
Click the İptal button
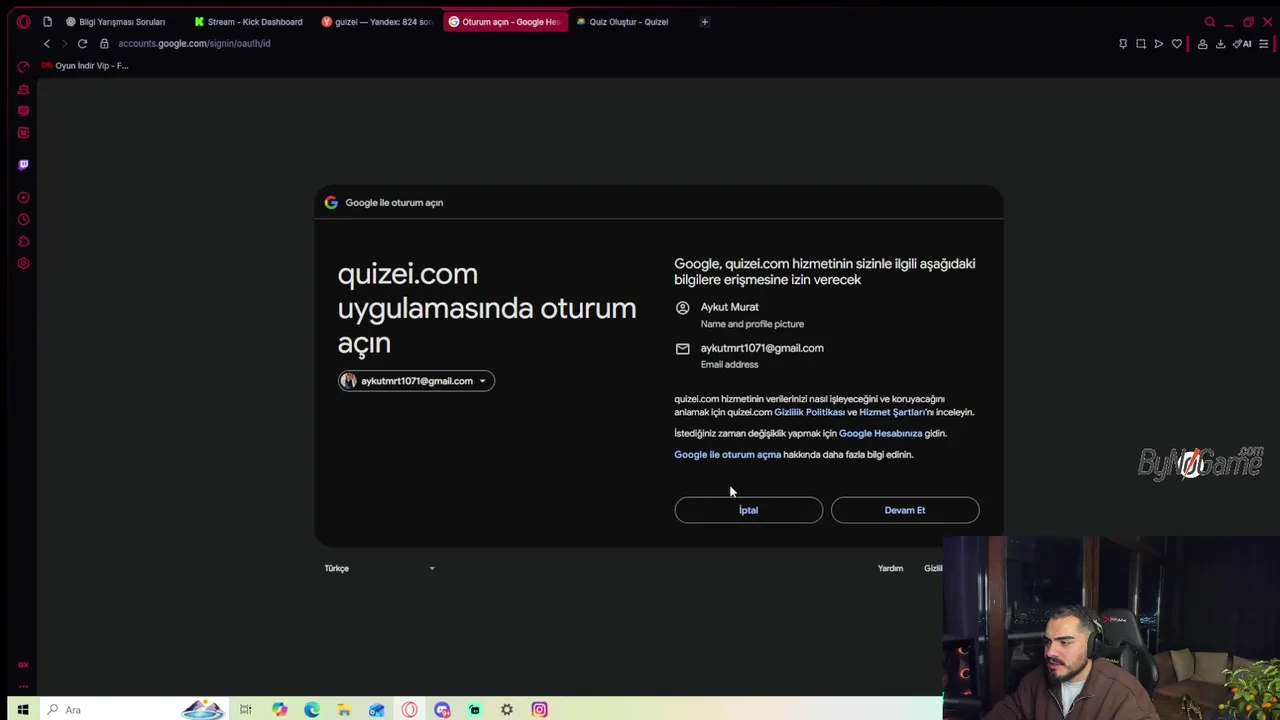(748, 510)
